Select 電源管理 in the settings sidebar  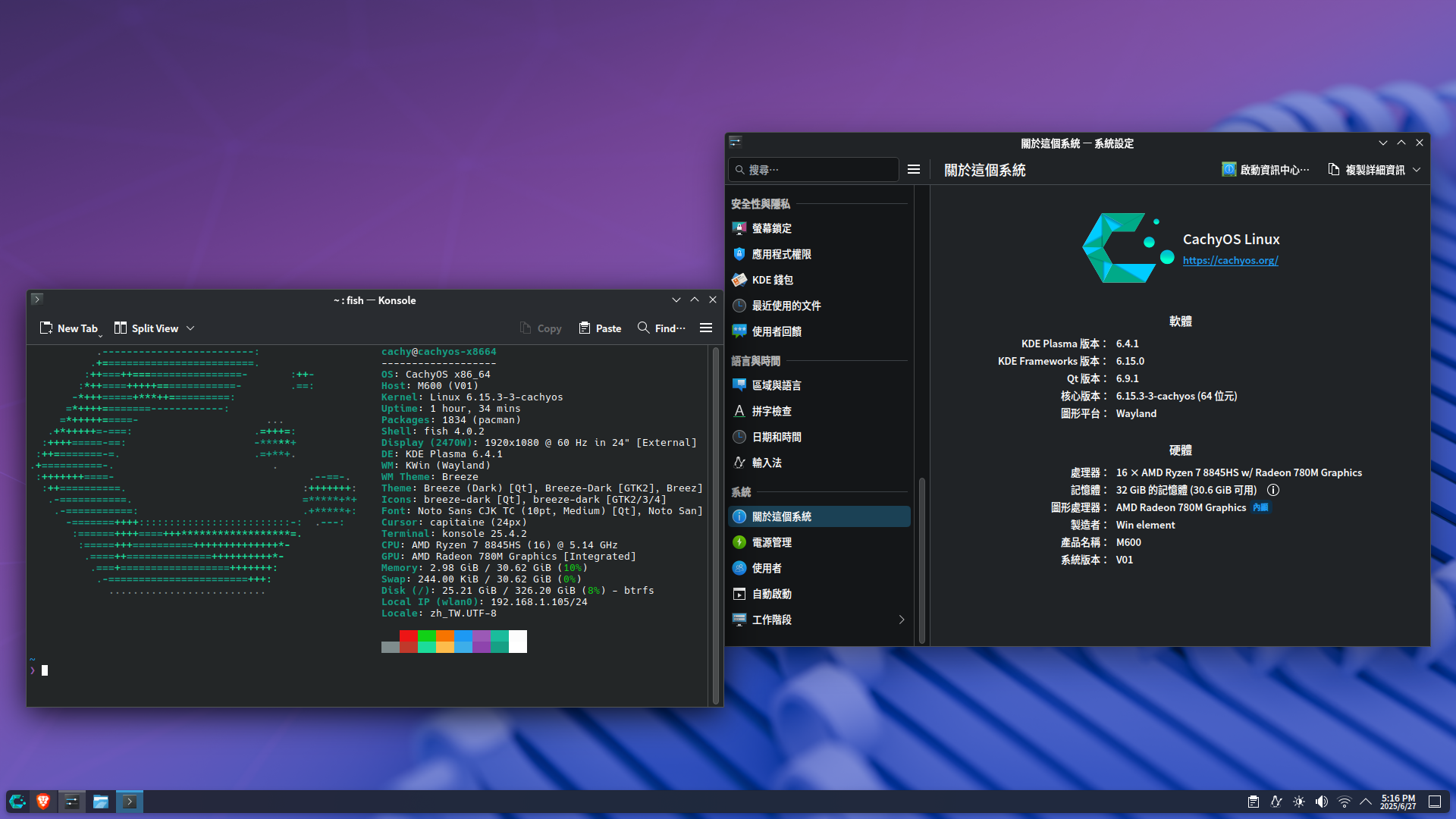coord(771,542)
